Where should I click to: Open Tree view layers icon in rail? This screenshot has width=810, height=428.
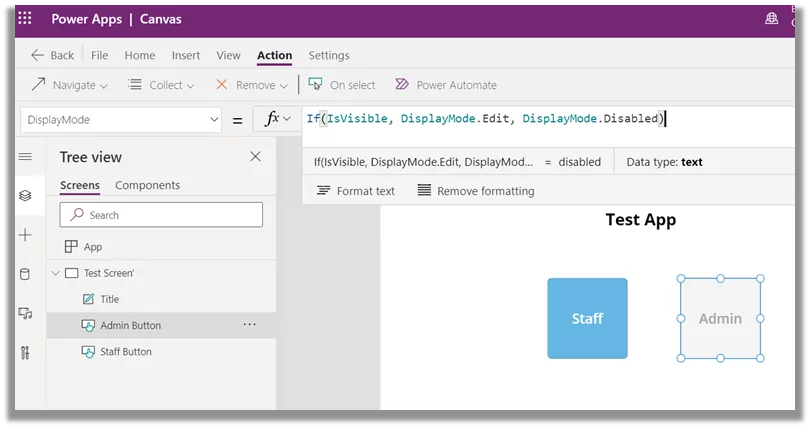[x=25, y=196]
